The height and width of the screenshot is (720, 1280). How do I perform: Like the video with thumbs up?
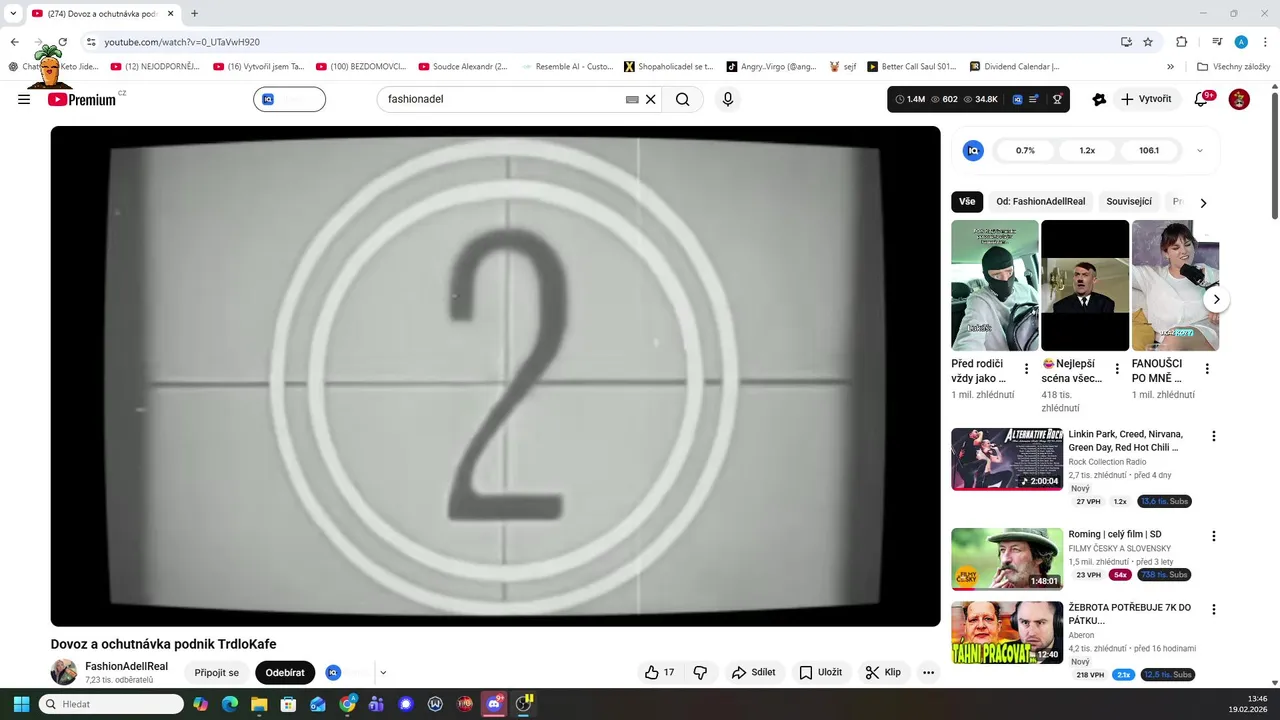[659, 673]
